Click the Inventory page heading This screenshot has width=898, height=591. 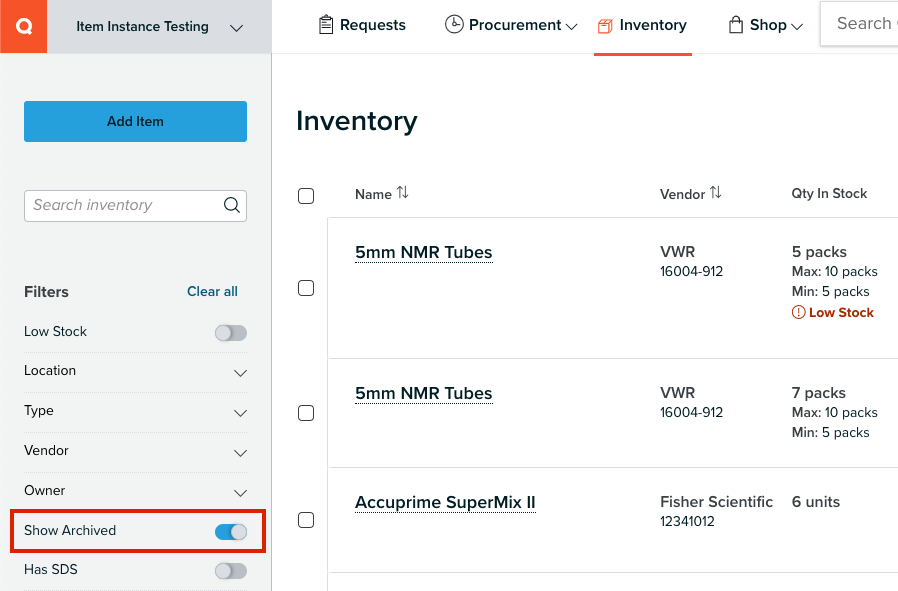357,121
